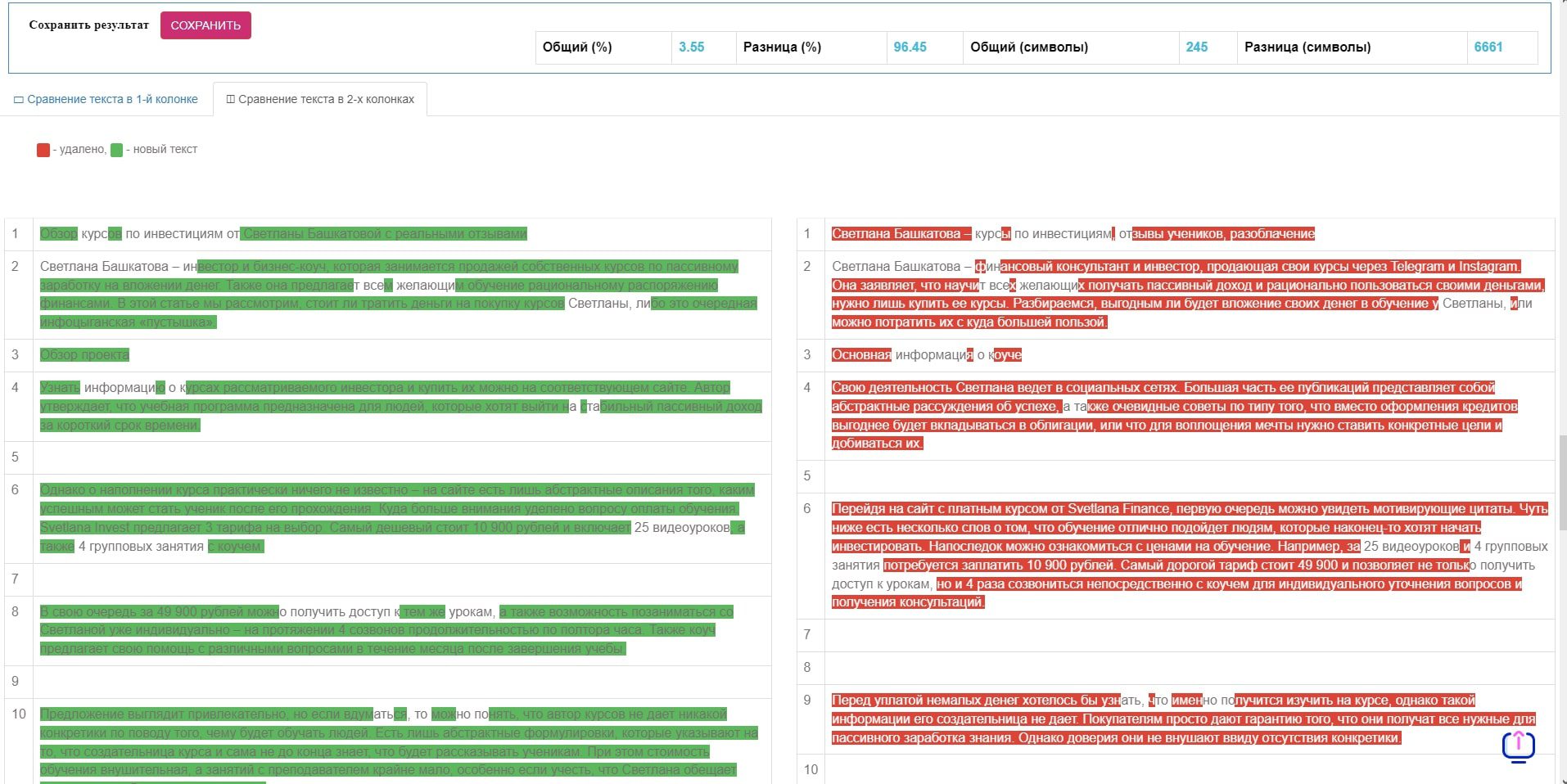Click left paragraph starting Однако о наполнении курса
1567x784 pixels.
point(398,518)
